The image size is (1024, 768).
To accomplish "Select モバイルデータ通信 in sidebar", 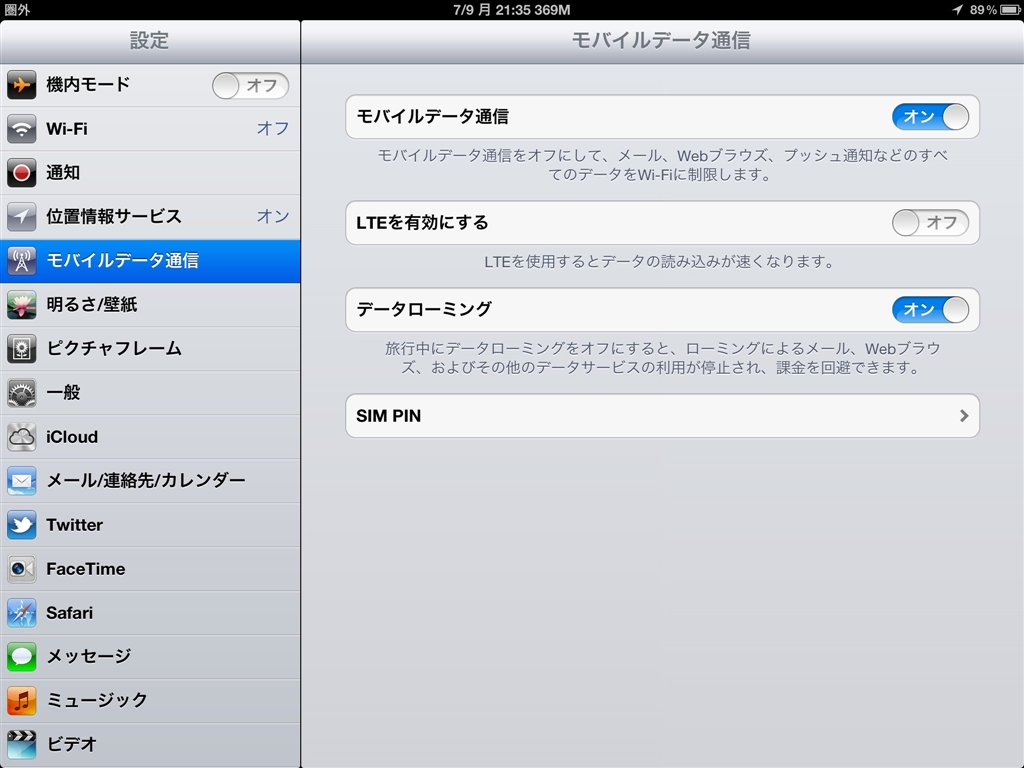I will pos(150,261).
